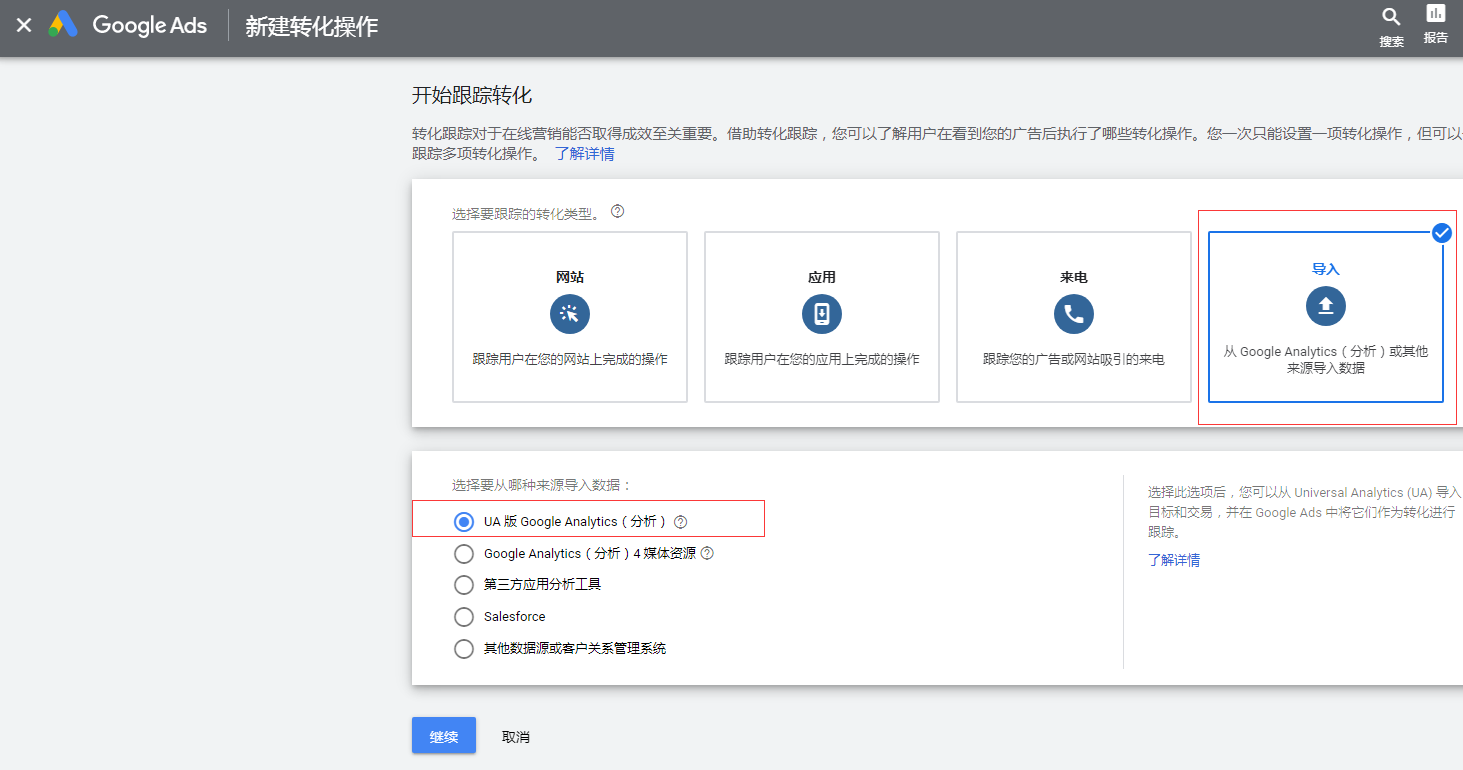
Task: Click the 选择要从哪种来源导入数据 label
Action: coord(542,485)
